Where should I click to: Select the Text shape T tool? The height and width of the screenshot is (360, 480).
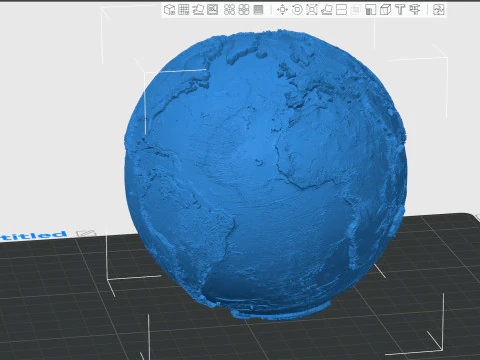click(400, 10)
